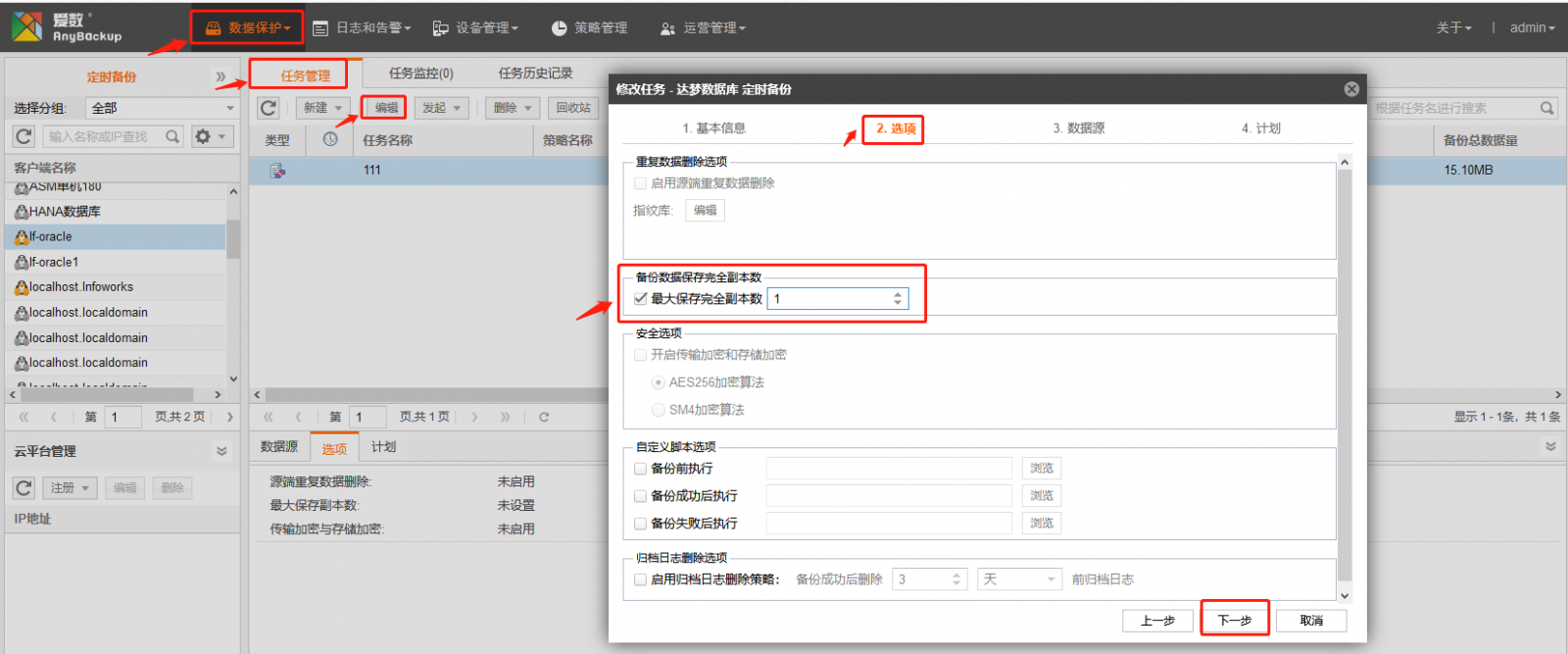The height and width of the screenshot is (654, 1568).
Task: Click the cloud platform refresh icon
Action: click(24, 487)
